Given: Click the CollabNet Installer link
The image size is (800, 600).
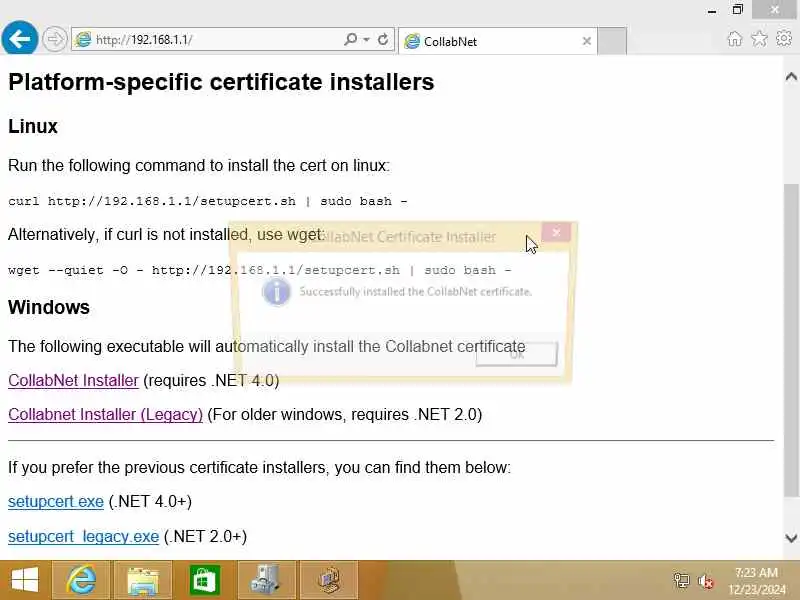Looking at the screenshot, I should [73, 381].
